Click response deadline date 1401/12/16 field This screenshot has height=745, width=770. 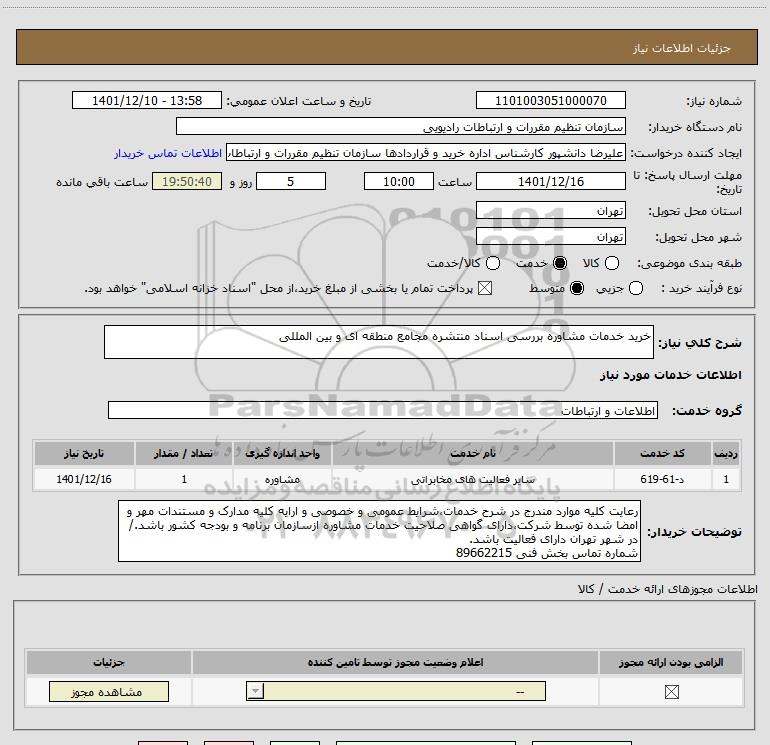tap(550, 181)
